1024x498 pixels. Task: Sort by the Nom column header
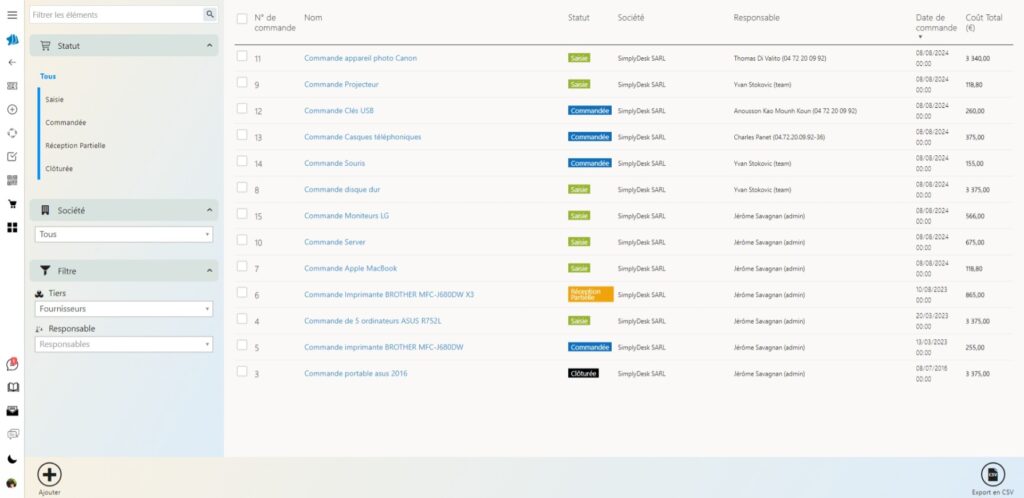tap(313, 18)
